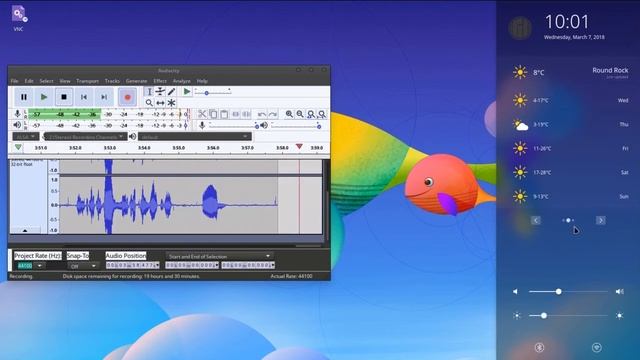Click the Trim audio icon
Viewport: 640px width, 360px height.
click(236, 114)
